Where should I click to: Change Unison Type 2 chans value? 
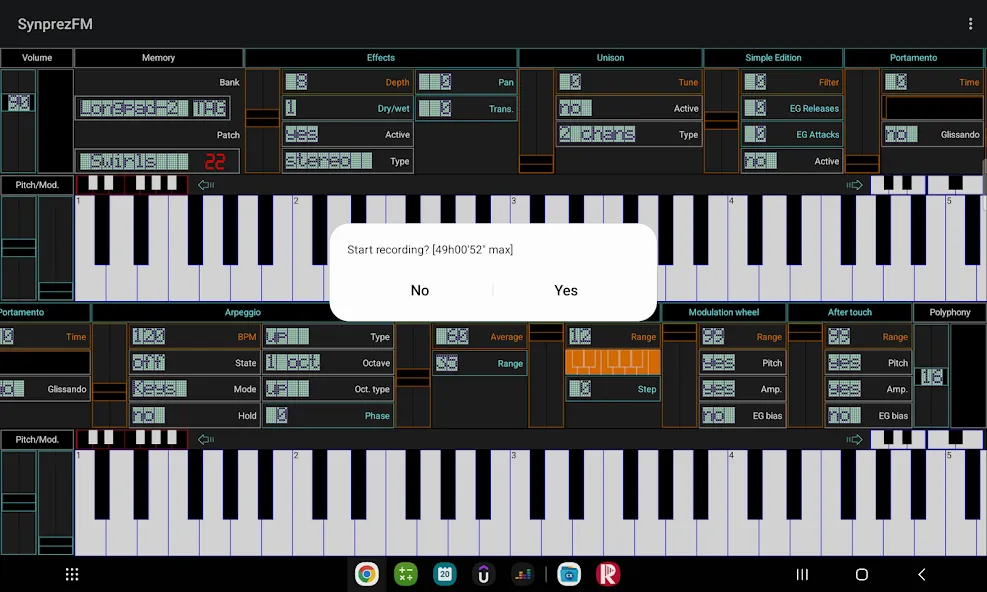pyautogui.click(x=597, y=134)
